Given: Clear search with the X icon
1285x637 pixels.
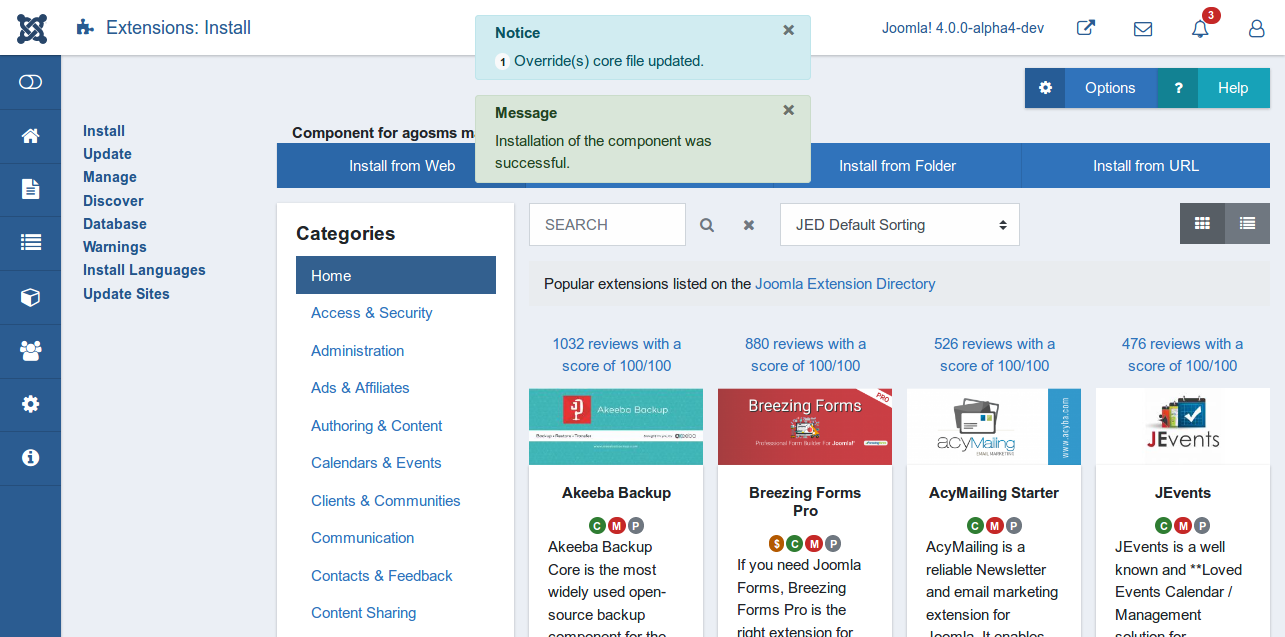Looking at the screenshot, I should (749, 226).
